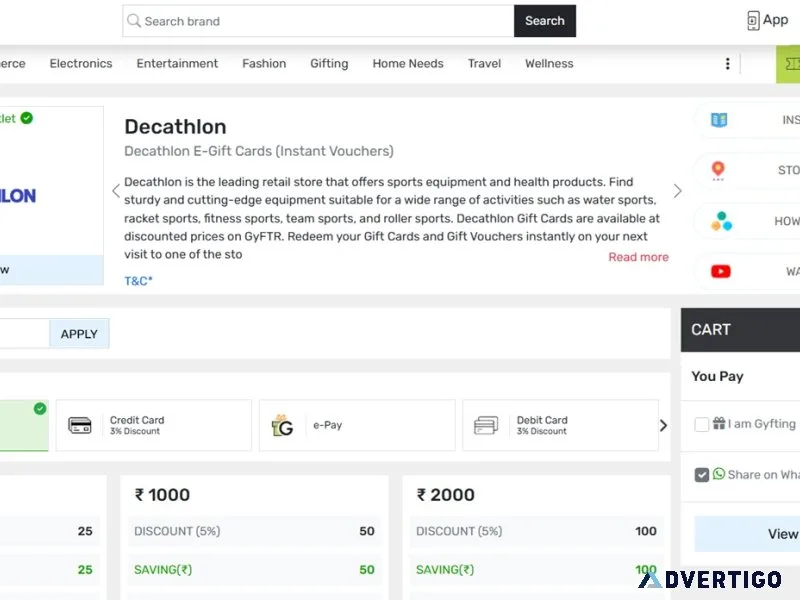Click DISCOUNT (5%) row in ₹1000 card
The height and width of the screenshot is (600, 800).
254,531
